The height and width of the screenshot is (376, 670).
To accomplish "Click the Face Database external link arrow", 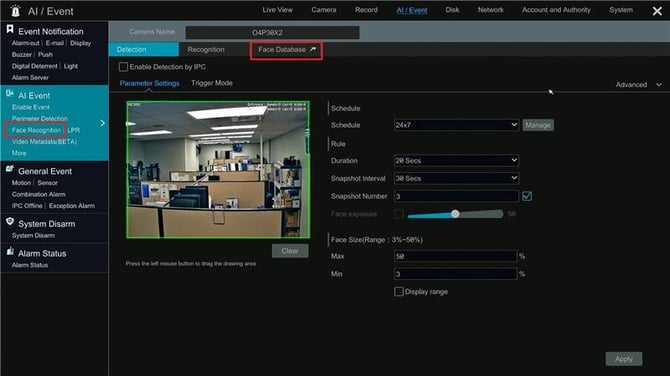I will point(313,50).
